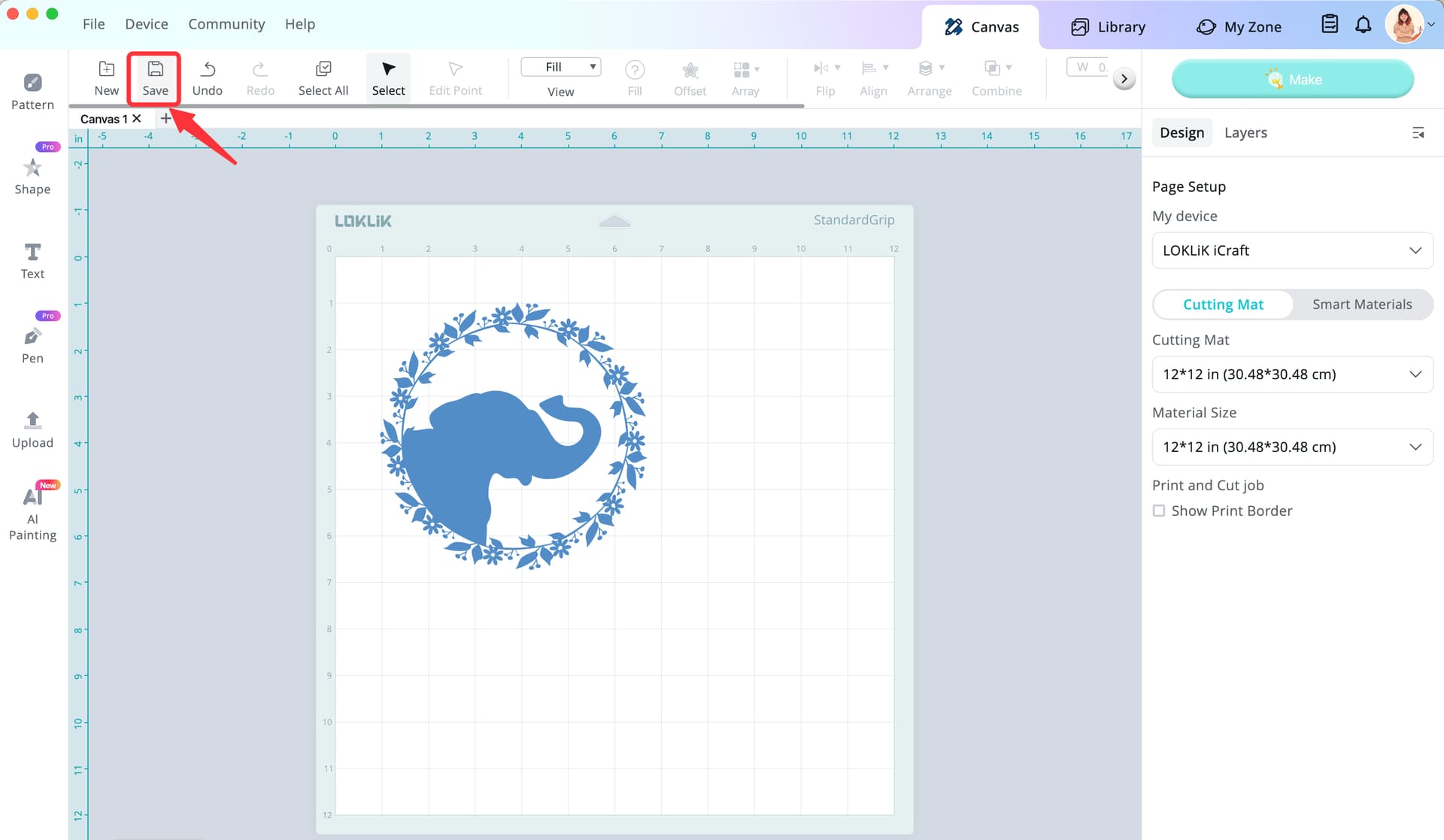Open the Layers tab
Viewport: 1444px width, 840px height.
[1245, 132]
